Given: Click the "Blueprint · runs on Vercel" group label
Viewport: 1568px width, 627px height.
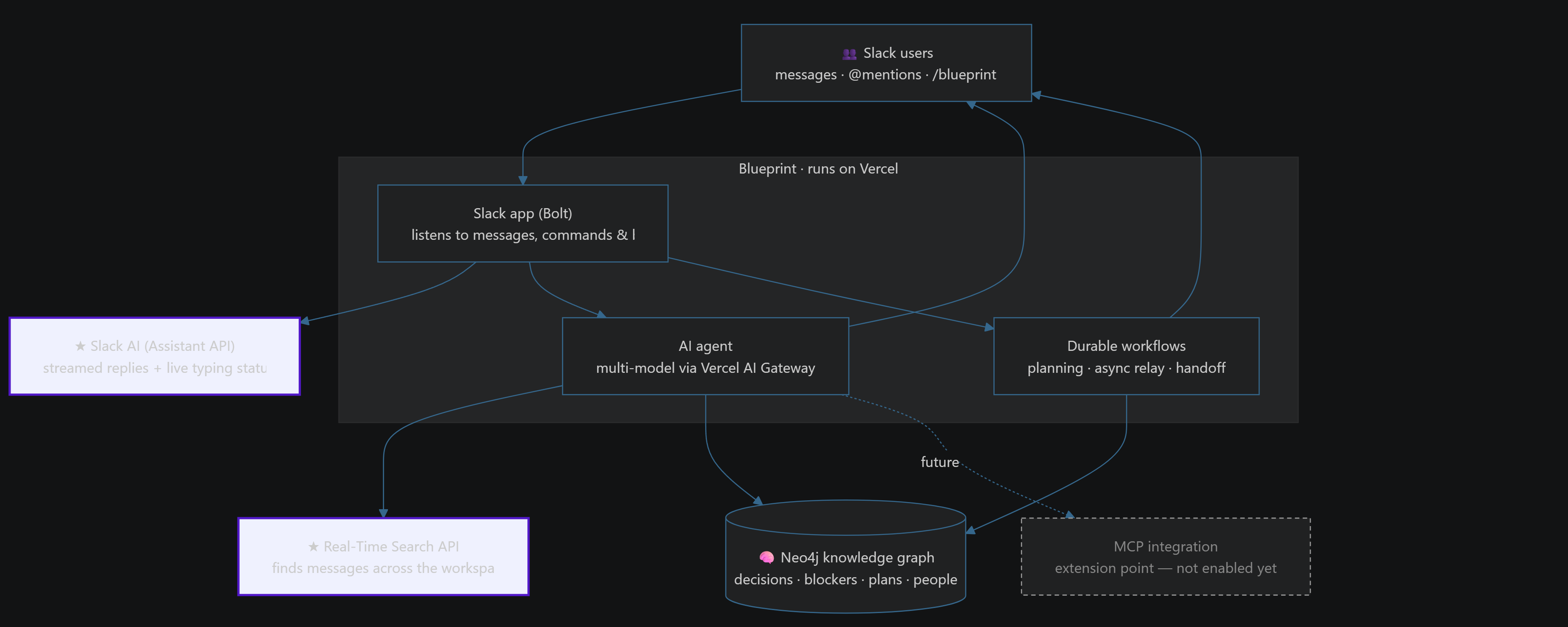Looking at the screenshot, I should 818,168.
